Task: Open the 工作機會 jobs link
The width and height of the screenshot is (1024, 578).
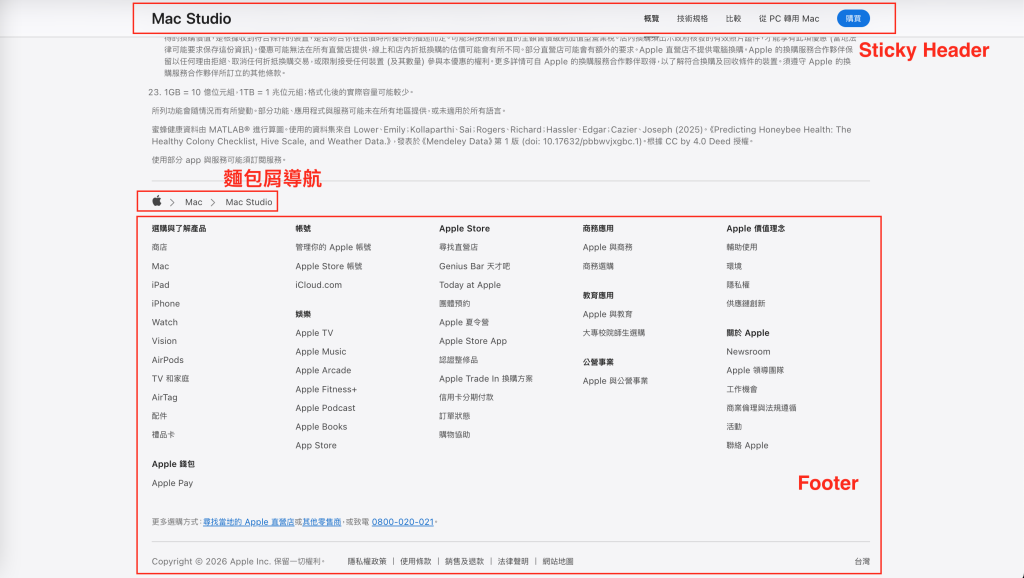Action: [x=742, y=389]
